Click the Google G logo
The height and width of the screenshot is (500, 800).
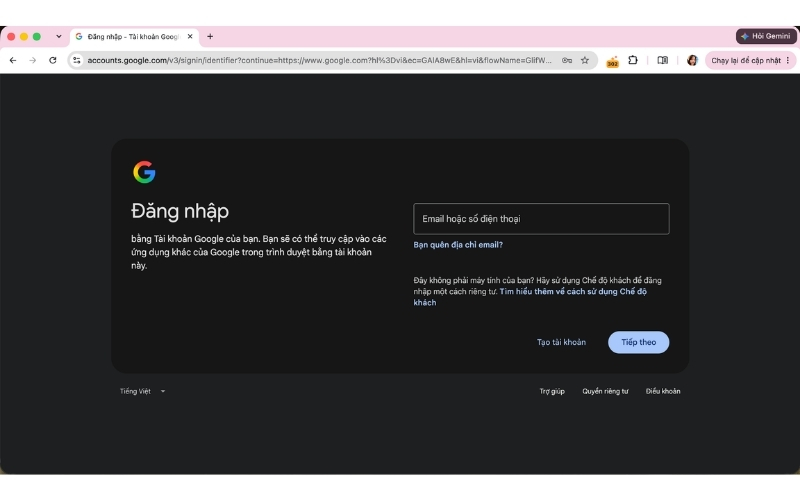pos(144,172)
